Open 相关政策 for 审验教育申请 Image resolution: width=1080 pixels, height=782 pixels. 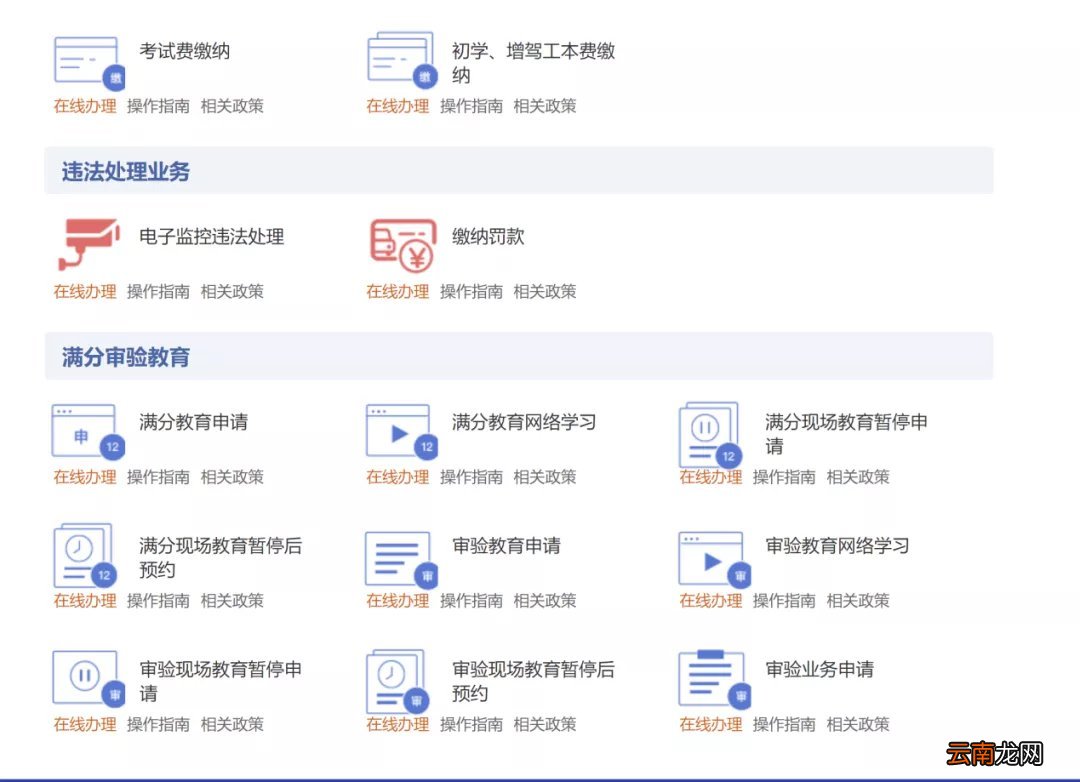545,601
